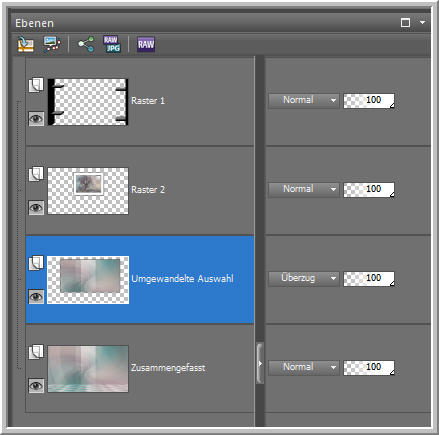The height and width of the screenshot is (435, 439).
Task: Click layer type icon of Raster 2
Action: [x=36, y=174]
